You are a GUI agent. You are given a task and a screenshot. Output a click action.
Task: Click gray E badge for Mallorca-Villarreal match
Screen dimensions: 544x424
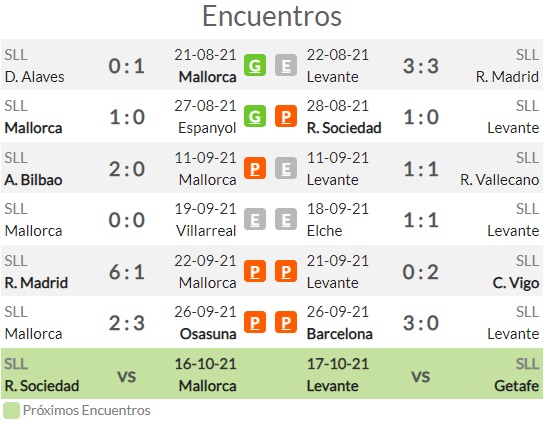click(255, 219)
